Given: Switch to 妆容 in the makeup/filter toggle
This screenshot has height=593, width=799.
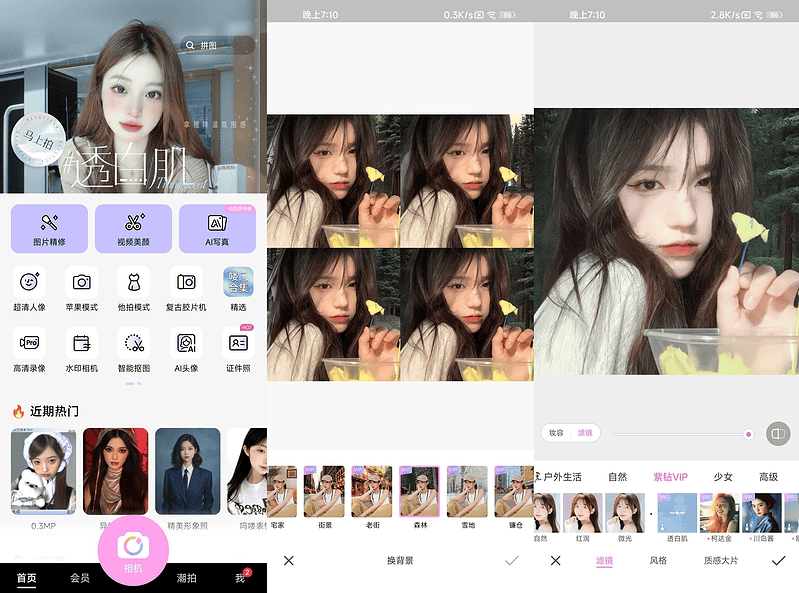Looking at the screenshot, I should click(x=557, y=433).
